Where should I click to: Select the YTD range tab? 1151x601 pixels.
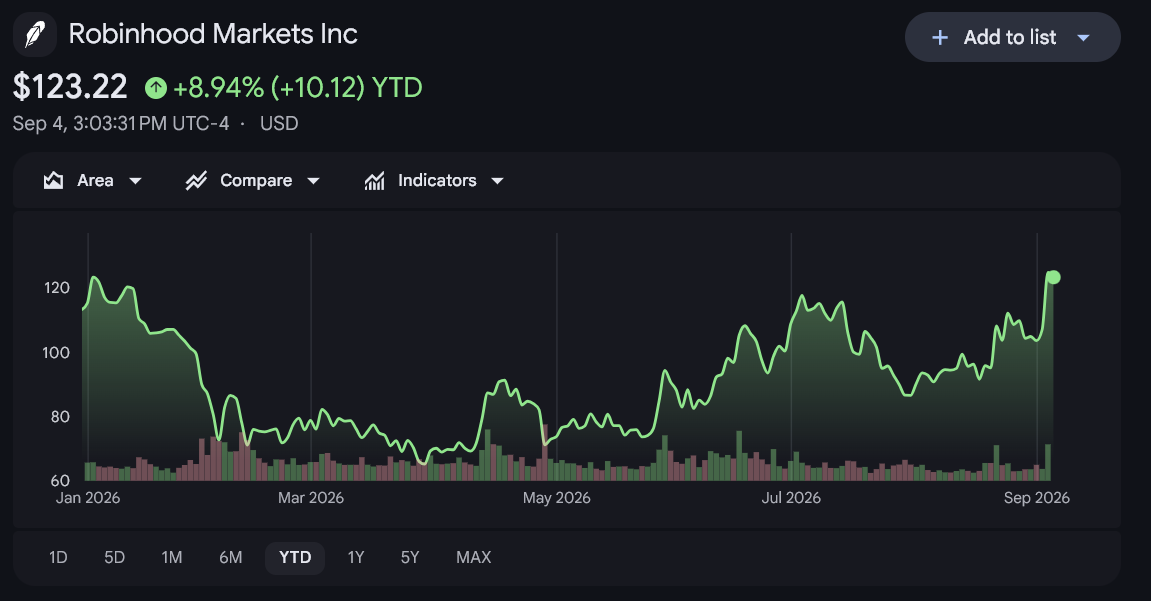click(x=295, y=558)
